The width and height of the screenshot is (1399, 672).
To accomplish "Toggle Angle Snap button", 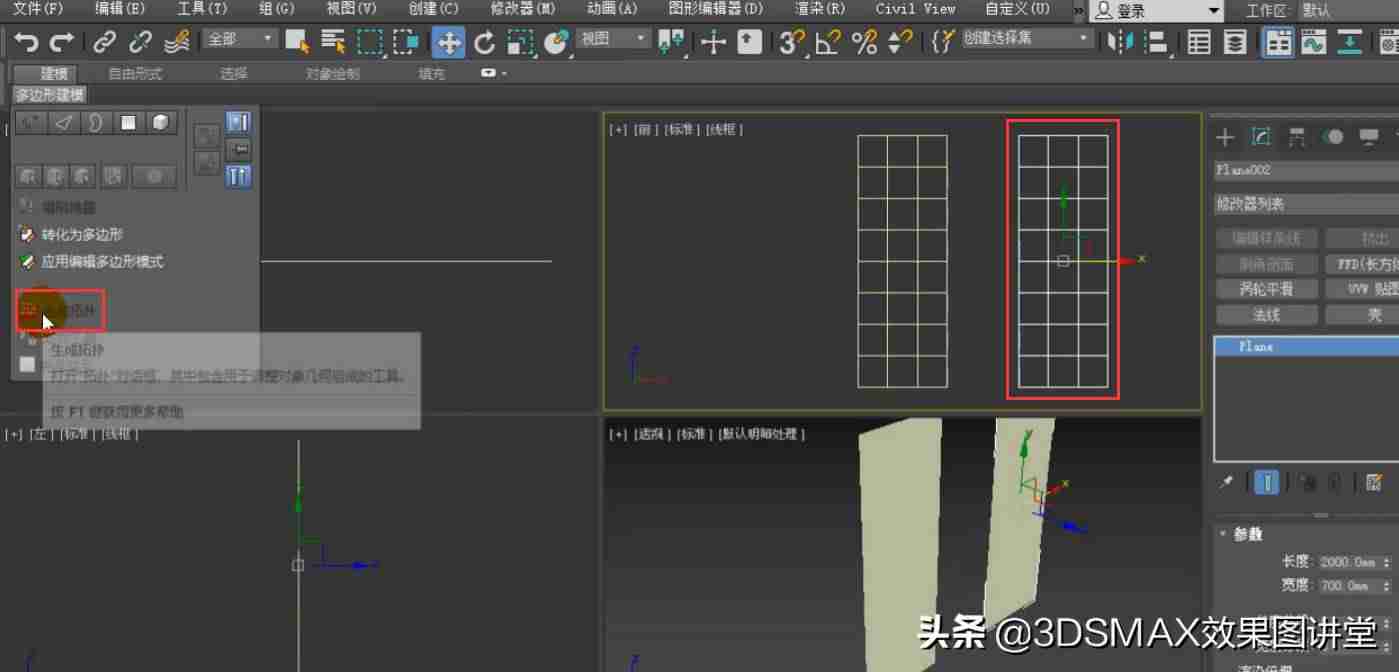I will 828,42.
